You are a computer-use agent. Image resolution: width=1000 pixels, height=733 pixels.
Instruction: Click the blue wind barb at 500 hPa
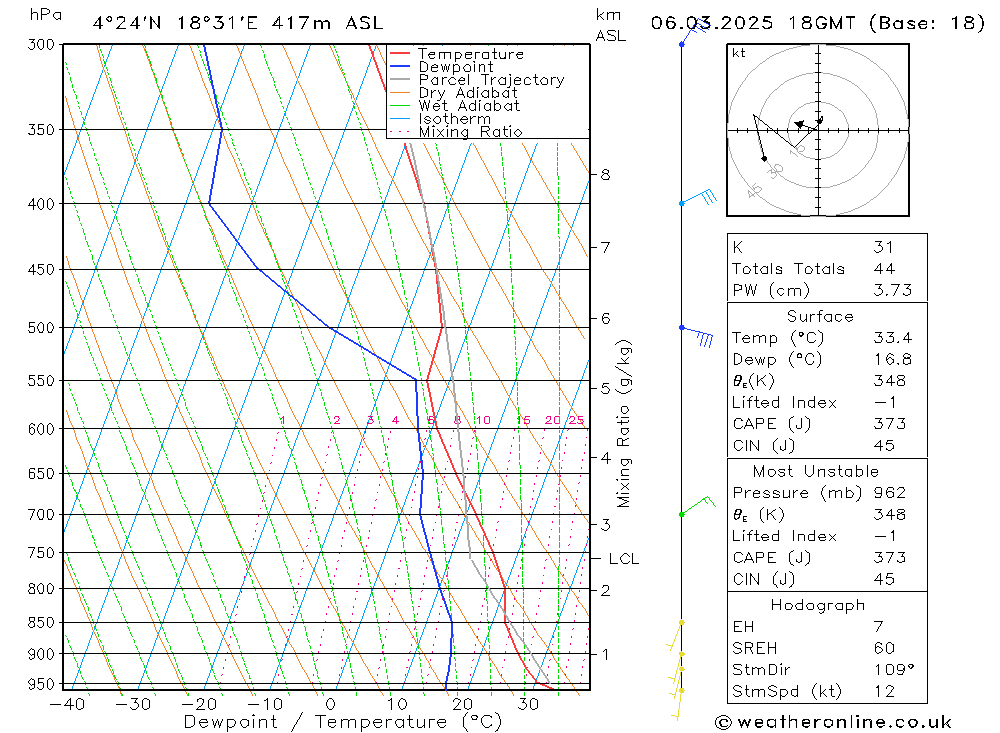click(x=696, y=336)
